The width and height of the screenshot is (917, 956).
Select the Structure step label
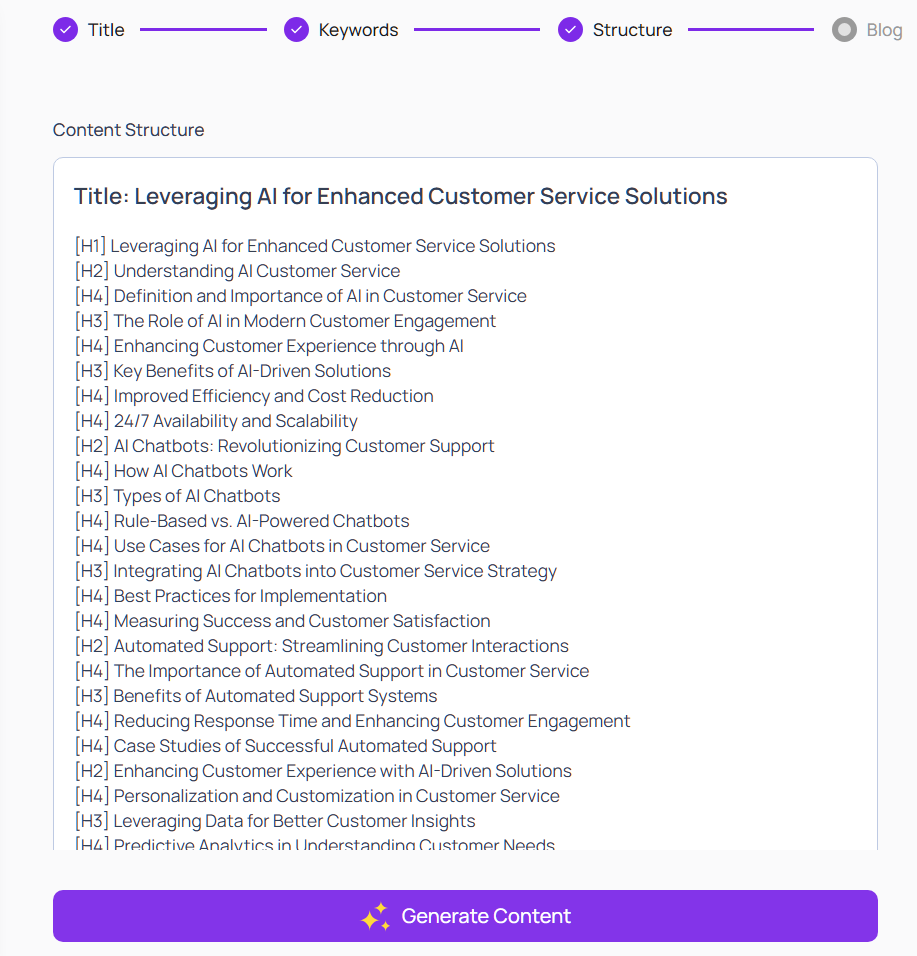632,30
